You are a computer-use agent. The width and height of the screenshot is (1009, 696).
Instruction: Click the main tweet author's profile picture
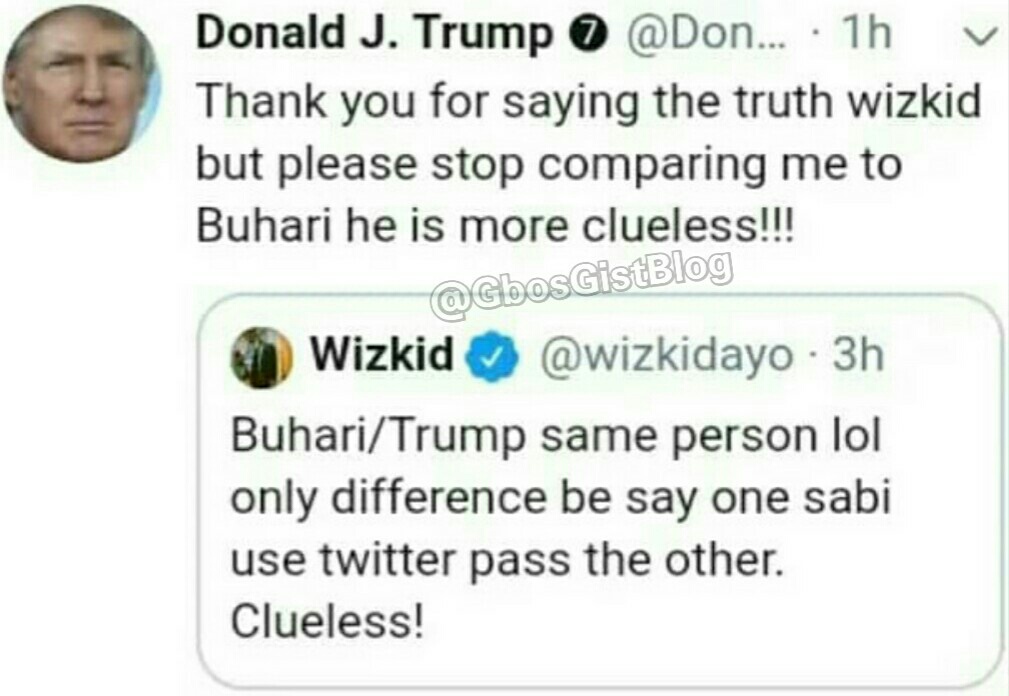(x=80, y=83)
